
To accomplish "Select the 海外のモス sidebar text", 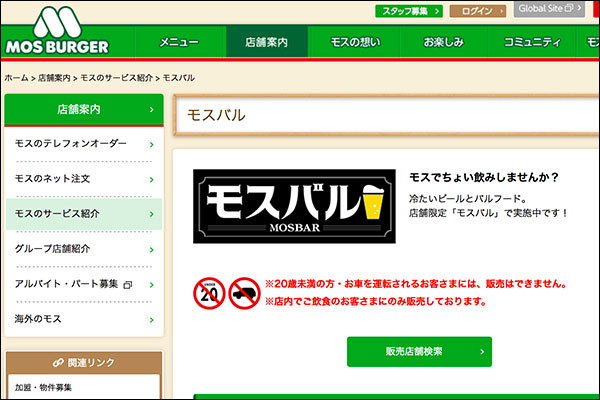I will (38, 319).
